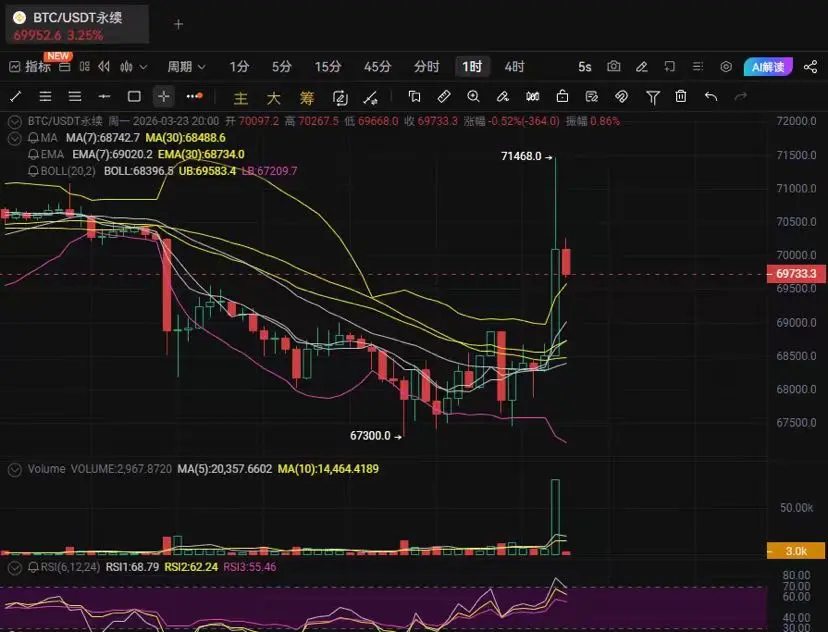Select the ruler measure tool
This screenshot has width=828, height=632.
point(444,96)
